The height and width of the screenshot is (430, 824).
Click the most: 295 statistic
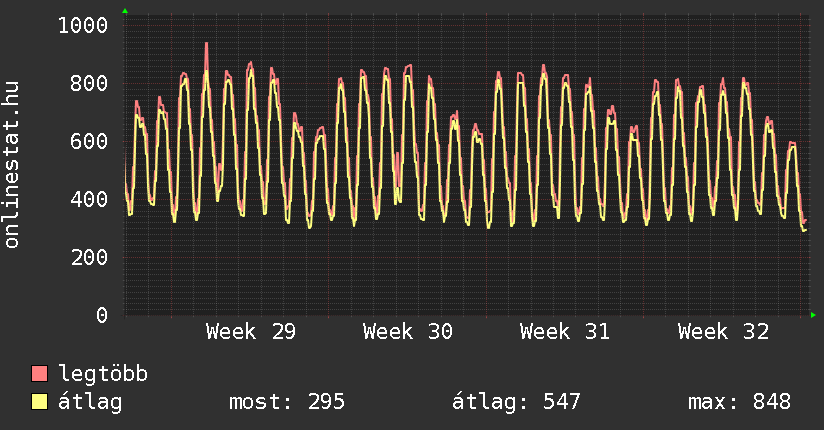[x=287, y=402]
